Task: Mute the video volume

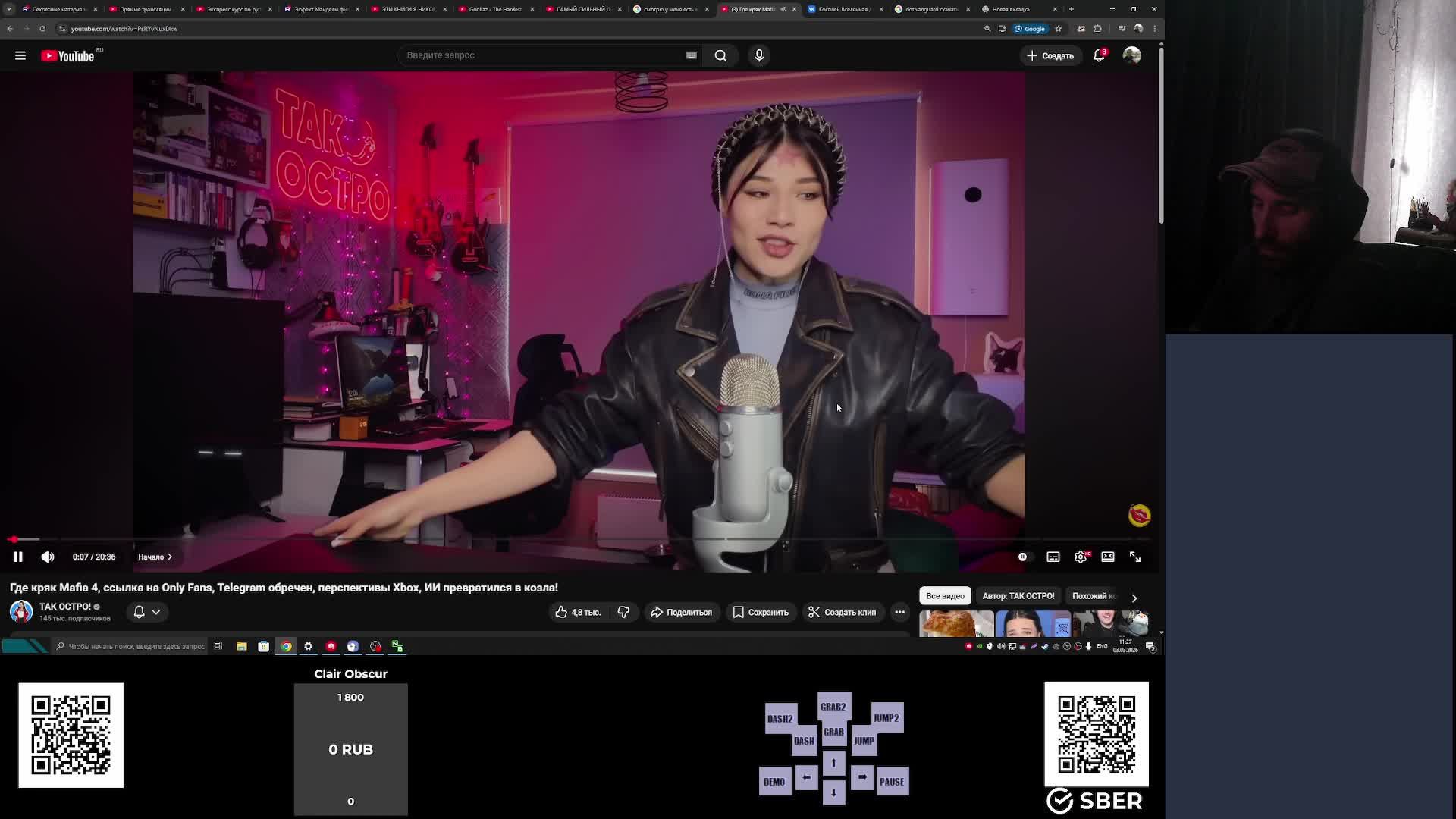Action: pyautogui.click(x=48, y=557)
